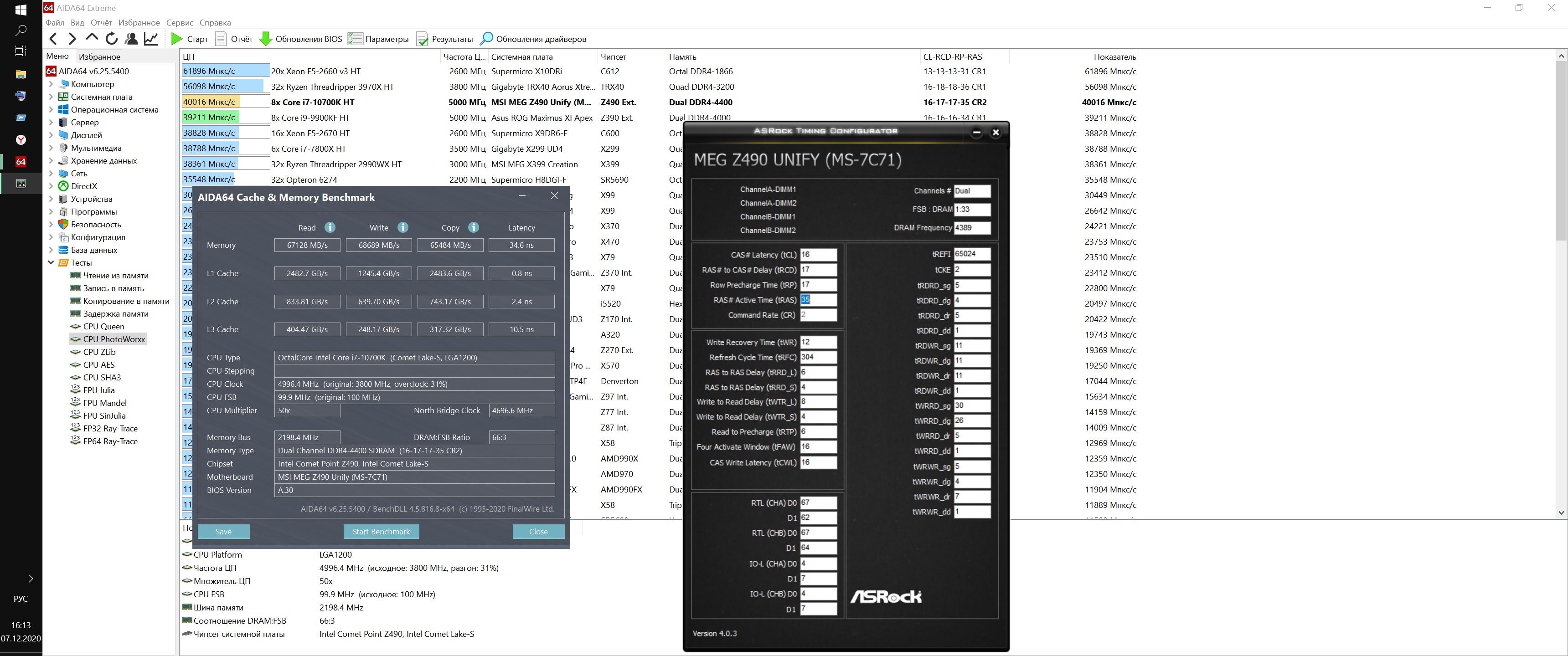The image size is (1568, 656).
Task: Expand the Компьютер tree node
Action: coord(51,85)
